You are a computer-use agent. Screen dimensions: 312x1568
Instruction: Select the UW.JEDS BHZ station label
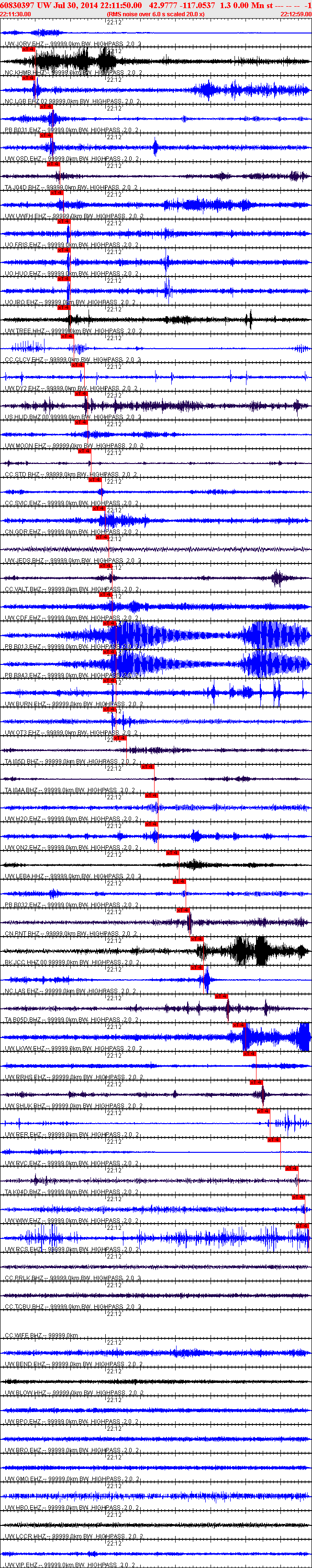73,561
